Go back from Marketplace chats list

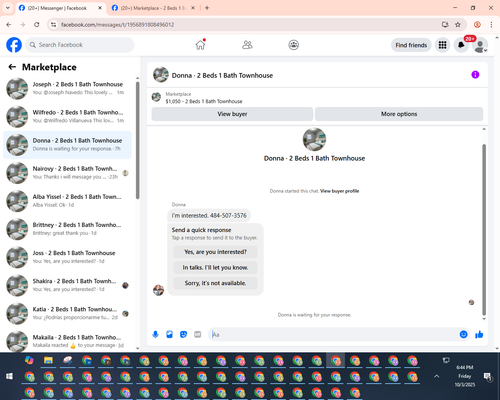pos(12,67)
